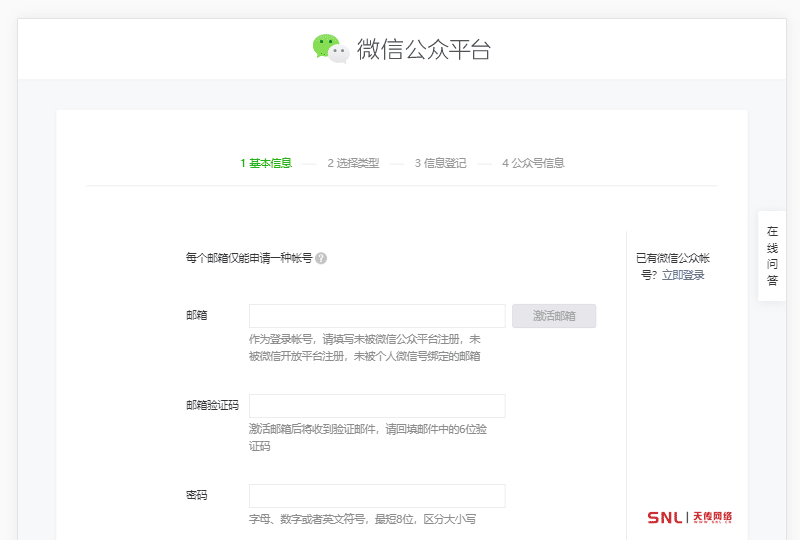This screenshot has width=800, height=540.
Task: Click the WeChat logo icon in header
Action: [331, 49]
